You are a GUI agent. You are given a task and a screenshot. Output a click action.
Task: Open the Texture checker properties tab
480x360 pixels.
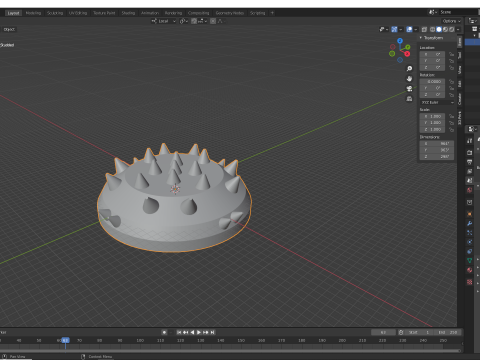470,282
